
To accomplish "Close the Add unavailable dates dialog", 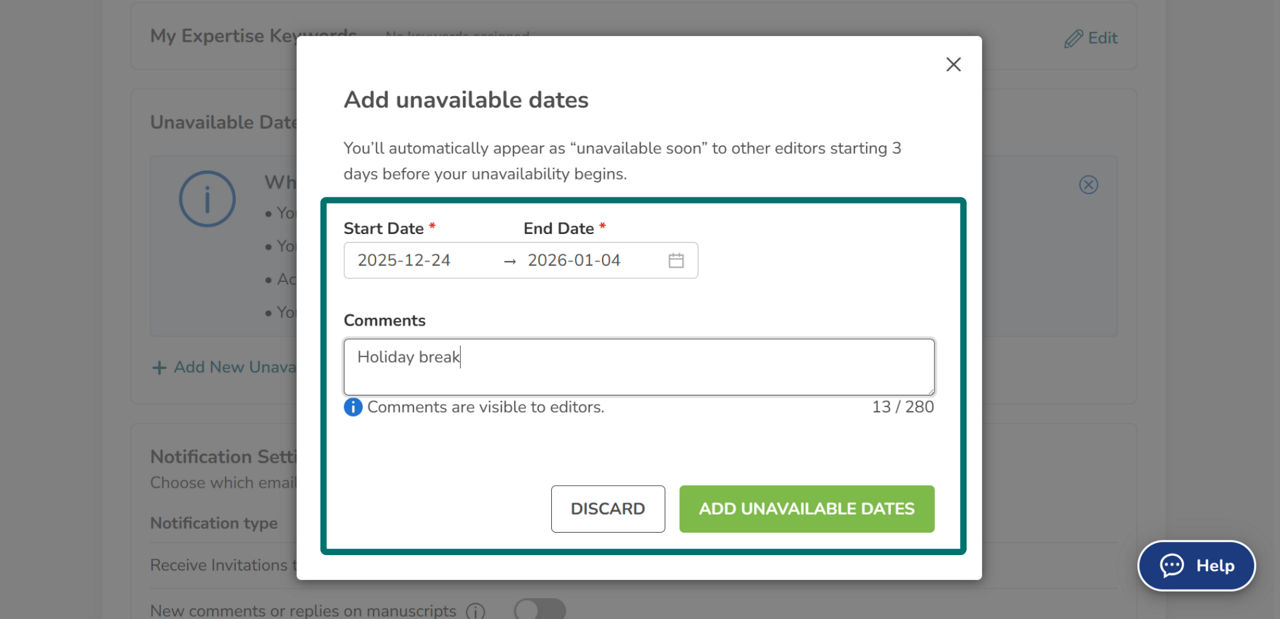I will coord(953,64).
